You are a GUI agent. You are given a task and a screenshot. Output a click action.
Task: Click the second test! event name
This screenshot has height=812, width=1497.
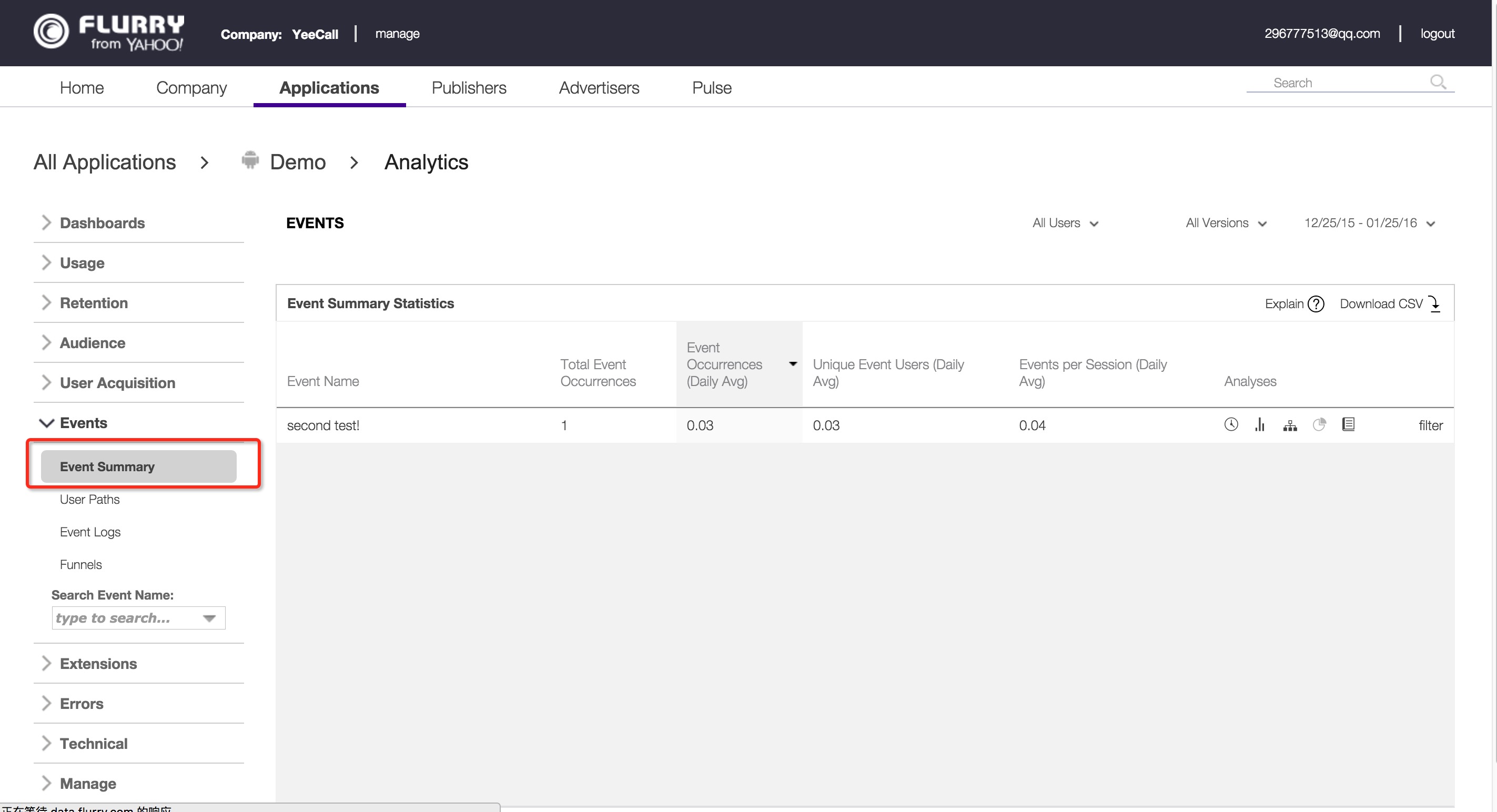tap(323, 426)
